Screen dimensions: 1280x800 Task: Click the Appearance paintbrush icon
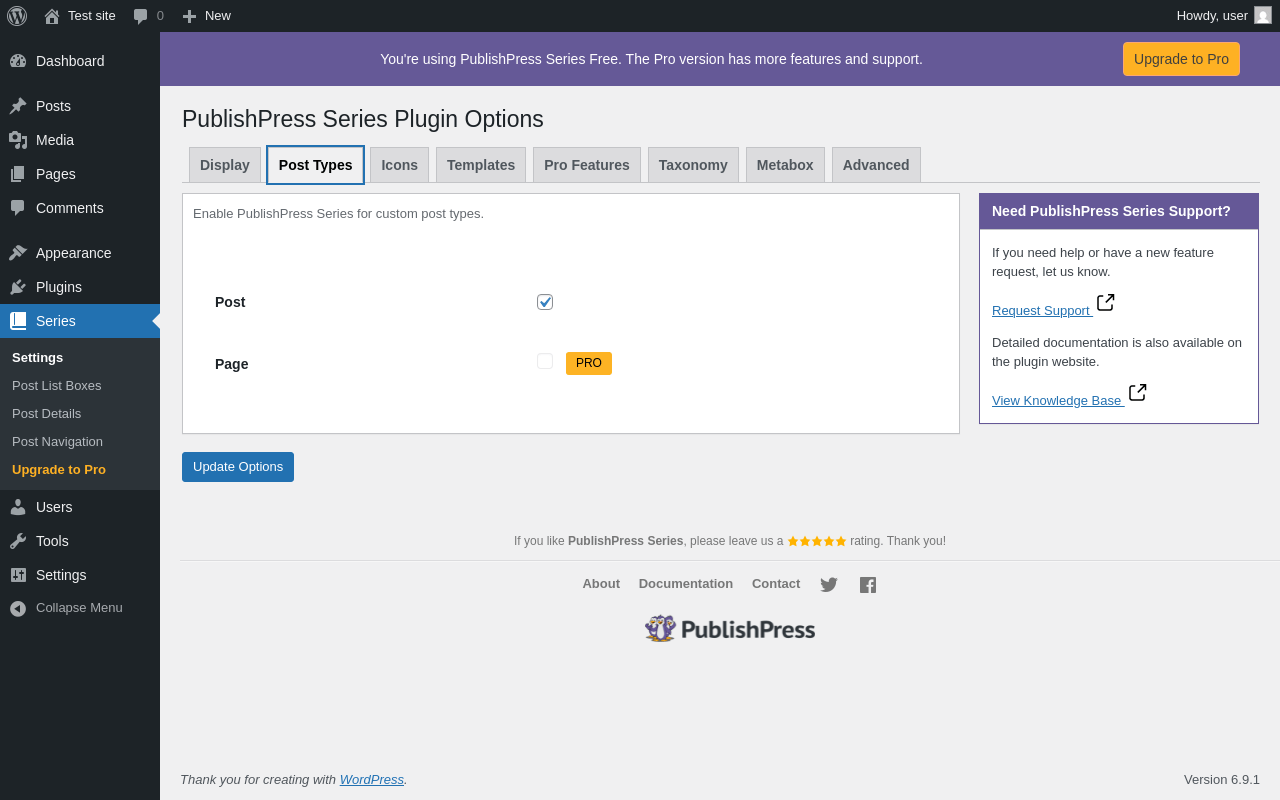[18, 253]
